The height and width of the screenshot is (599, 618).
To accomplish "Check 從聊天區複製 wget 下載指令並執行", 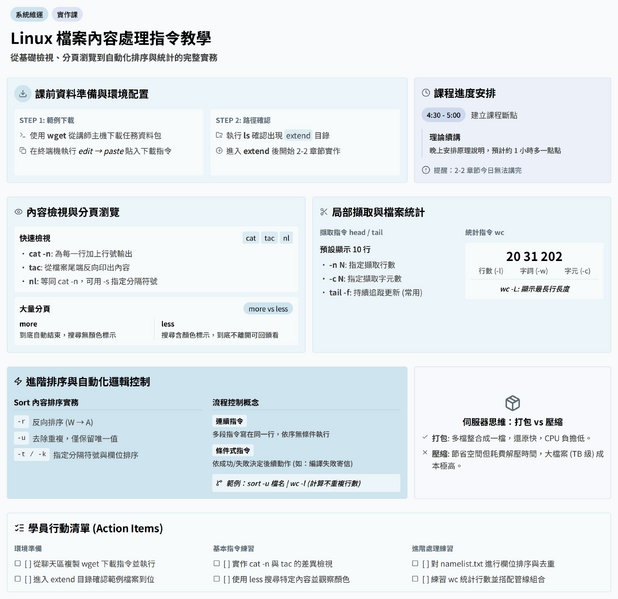I will pos(18,564).
